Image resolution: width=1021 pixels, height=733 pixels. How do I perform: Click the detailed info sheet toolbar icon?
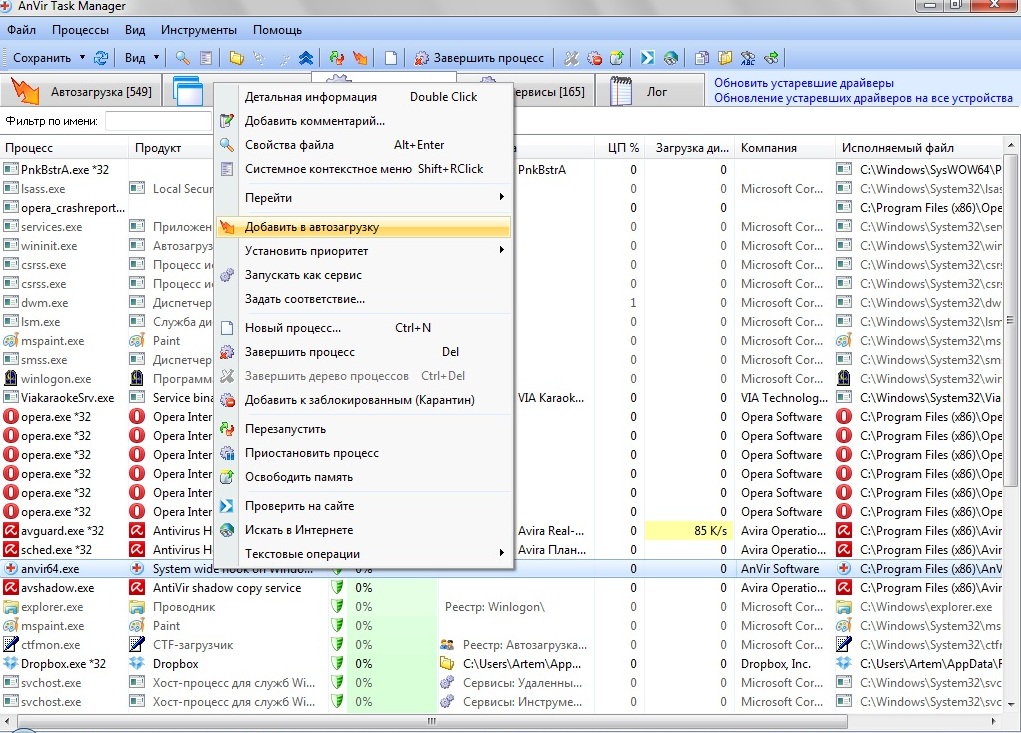[206, 58]
